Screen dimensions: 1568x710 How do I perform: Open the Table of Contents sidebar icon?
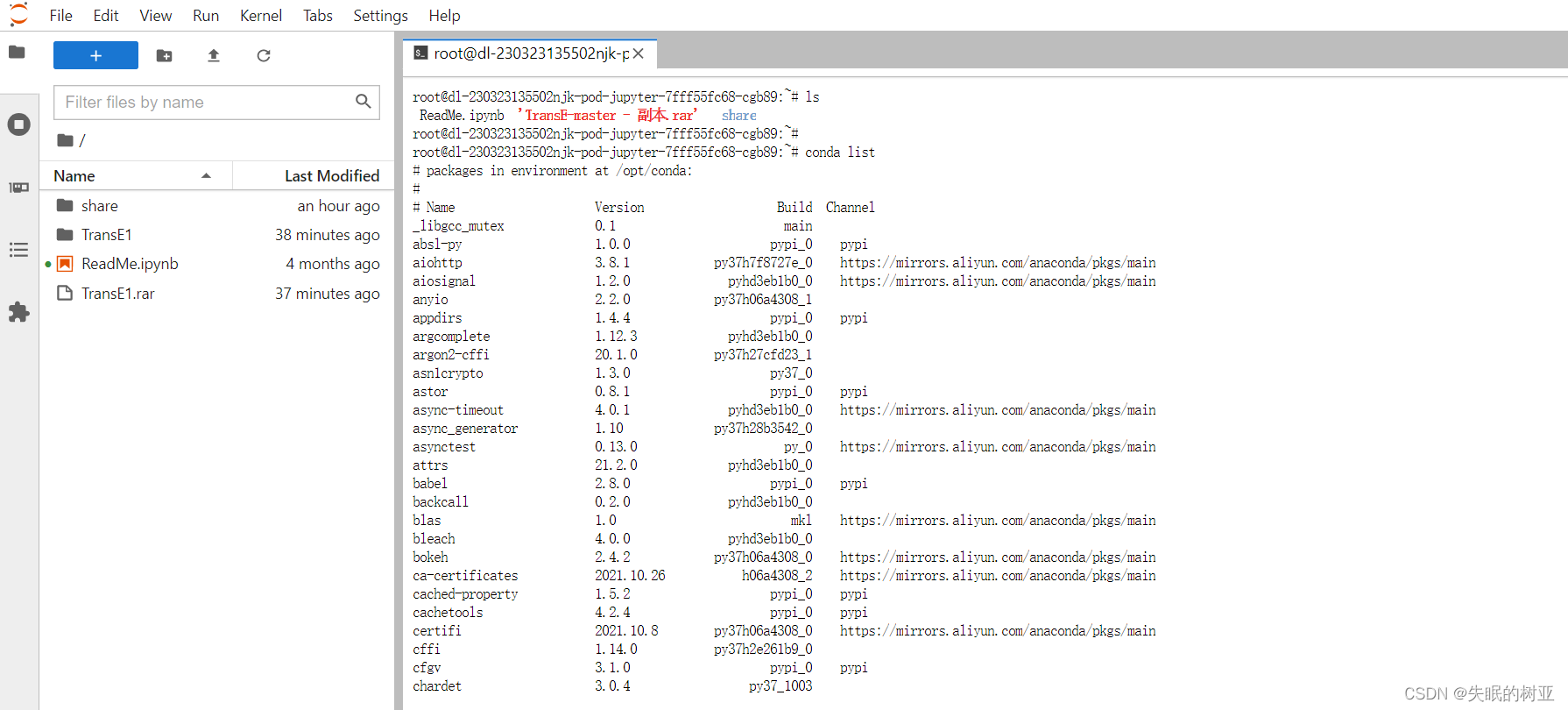18,250
